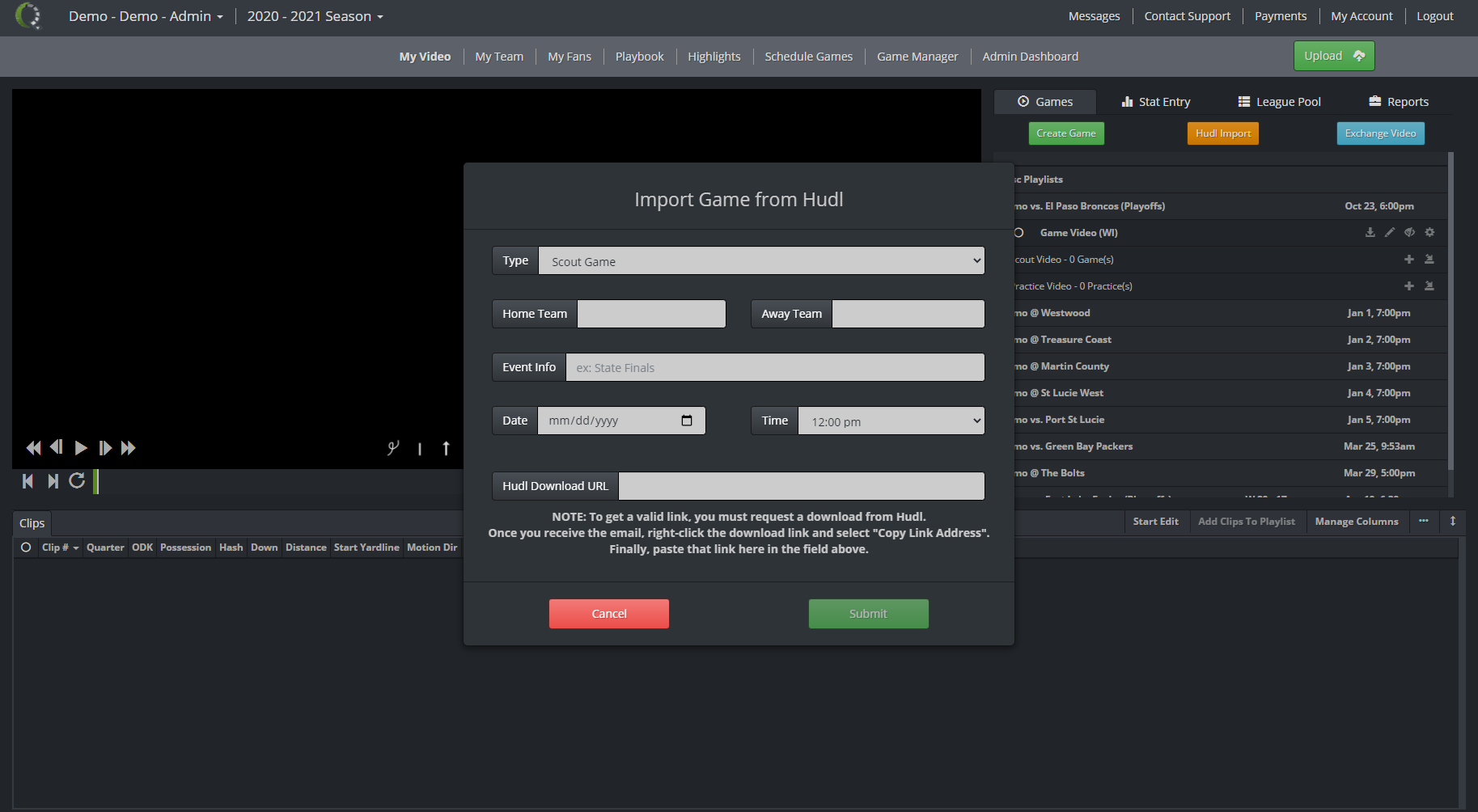The height and width of the screenshot is (812, 1478).
Task: Add a game to Scout Video
Action: point(1409,260)
